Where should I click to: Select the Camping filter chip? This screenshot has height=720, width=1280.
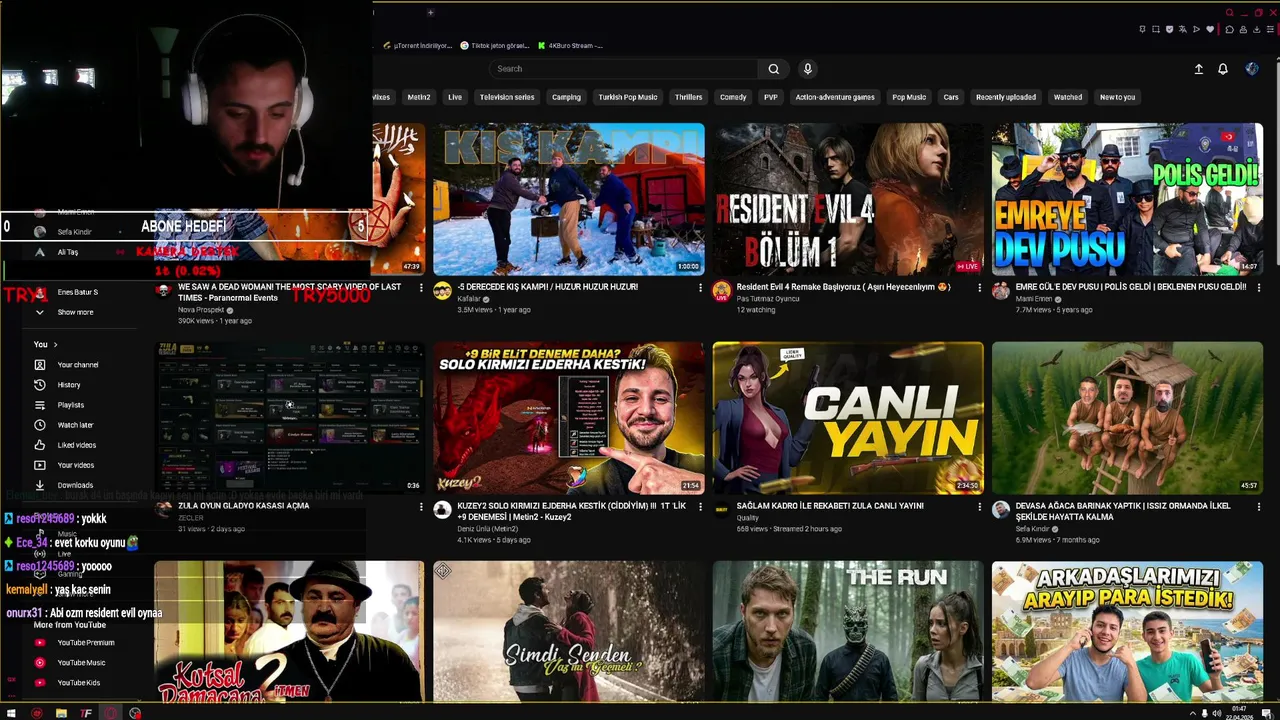(566, 97)
